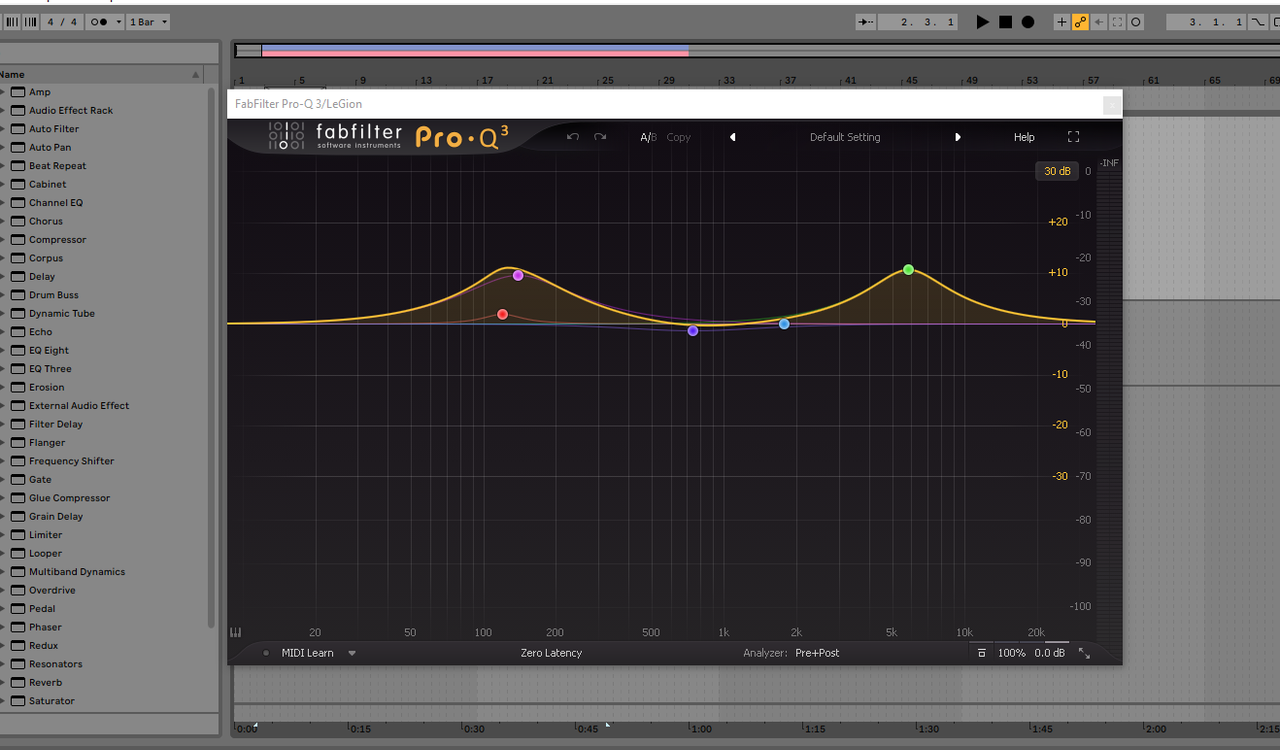Open the Pro-Q 3 Help menu
The width and height of the screenshot is (1280, 750).
pyautogui.click(x=1024, y=137)
